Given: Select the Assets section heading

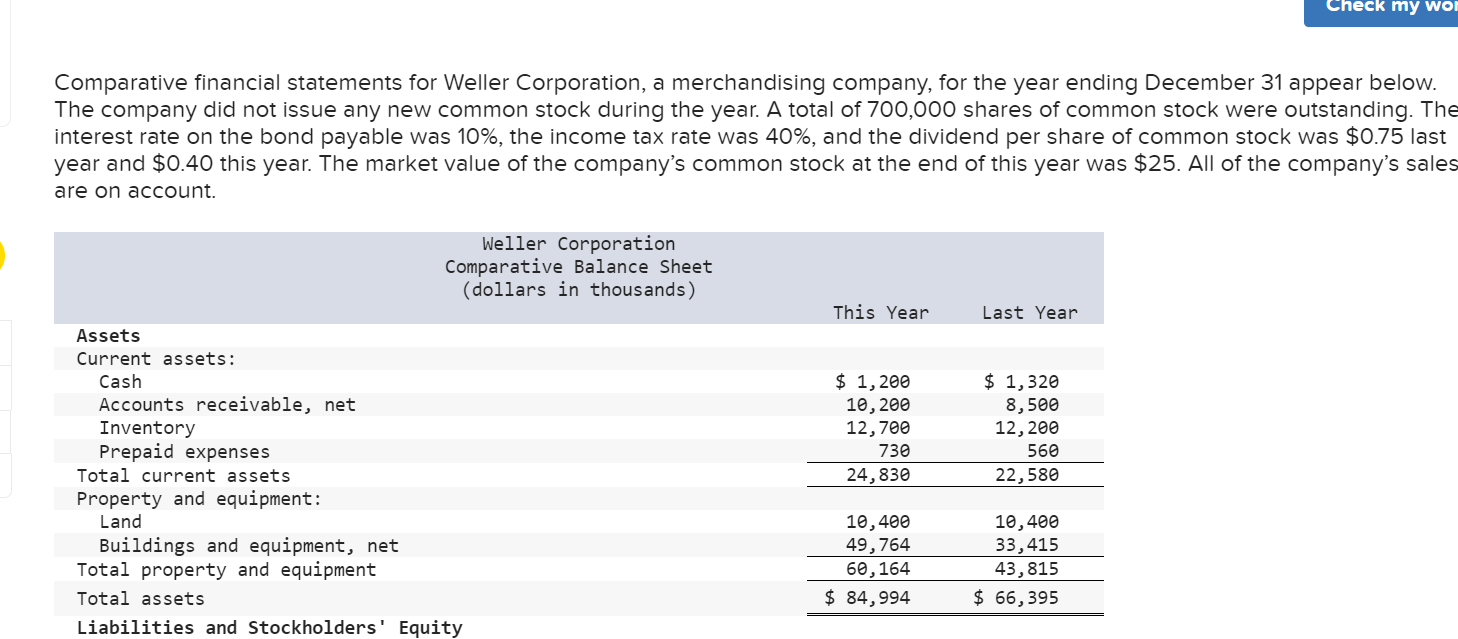Looking at the screenshot, I should [108, 335].
